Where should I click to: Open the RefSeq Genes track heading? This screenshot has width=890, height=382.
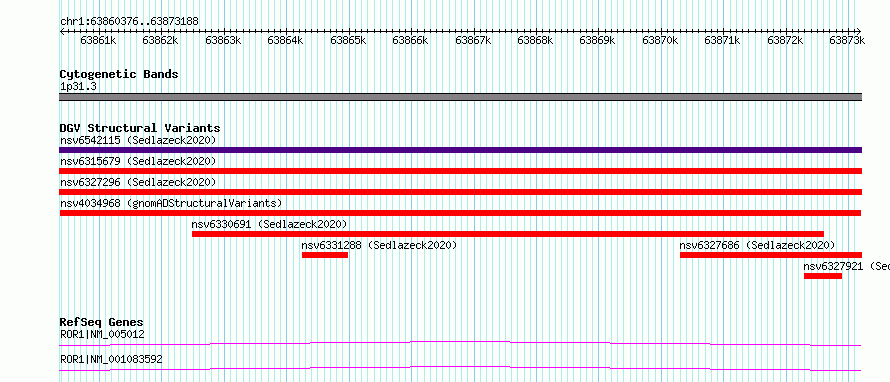pyautogui.click(x=102, y=322)
